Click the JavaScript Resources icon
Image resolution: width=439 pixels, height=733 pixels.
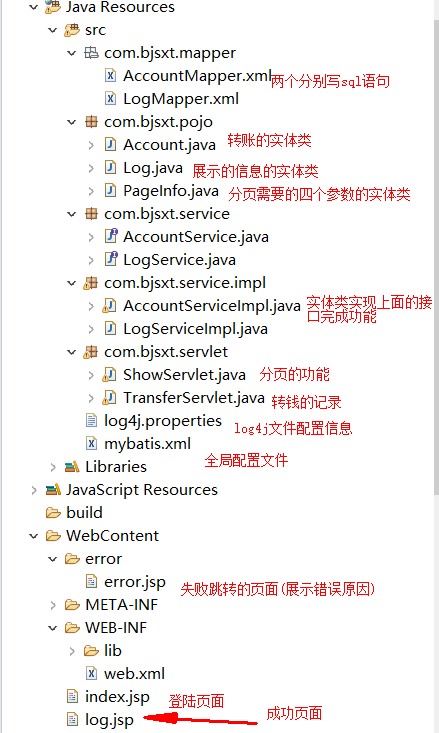coord(53,489)
